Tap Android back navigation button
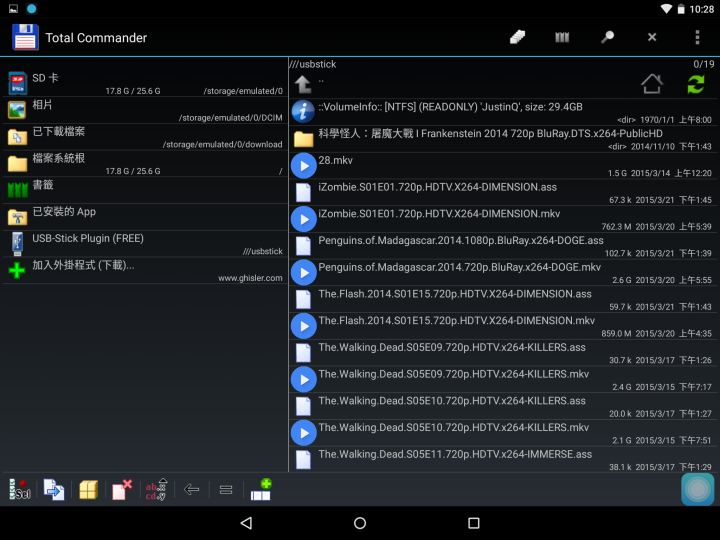 pos(246,523)
